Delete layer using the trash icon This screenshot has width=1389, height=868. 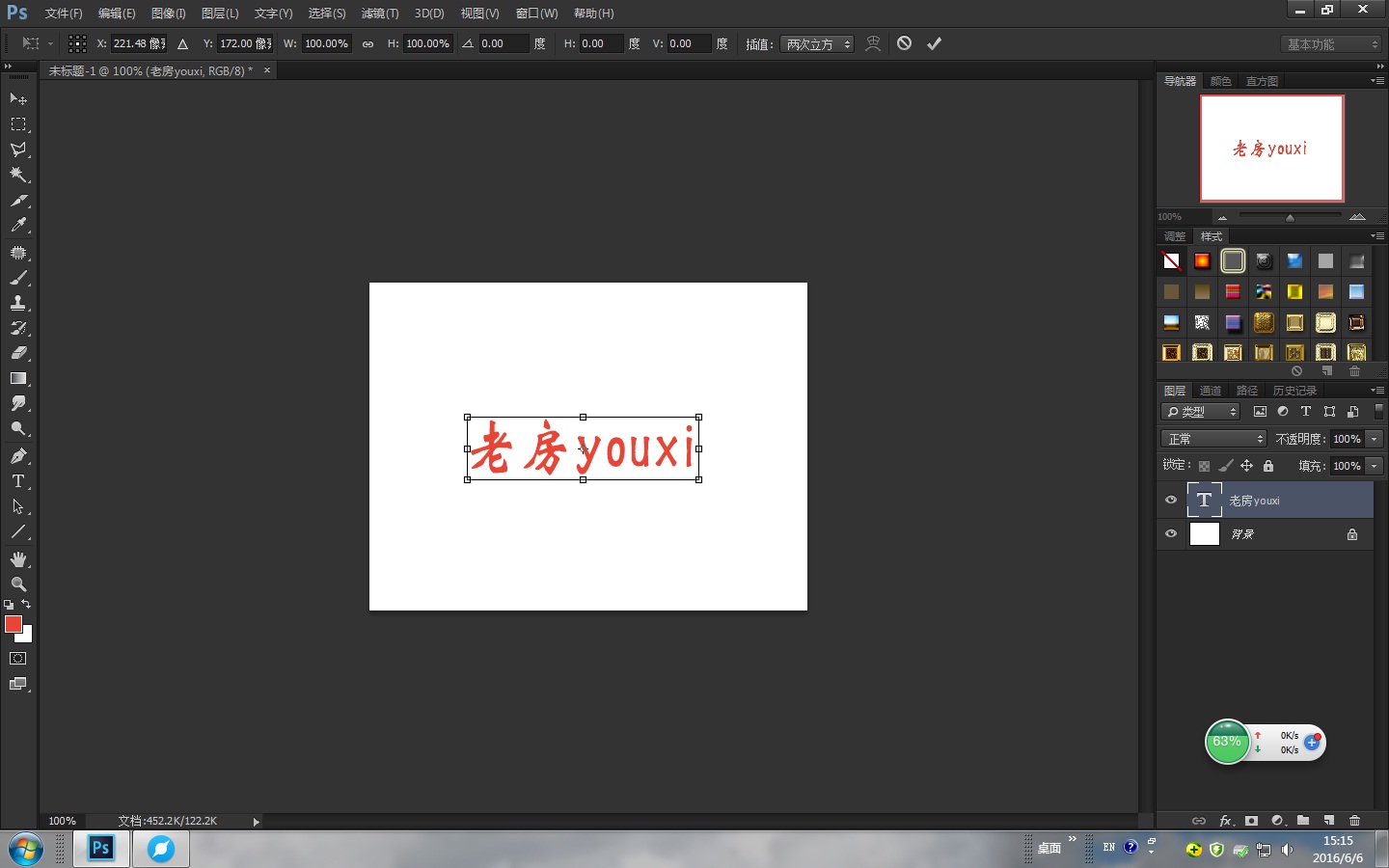(1354, 821)
